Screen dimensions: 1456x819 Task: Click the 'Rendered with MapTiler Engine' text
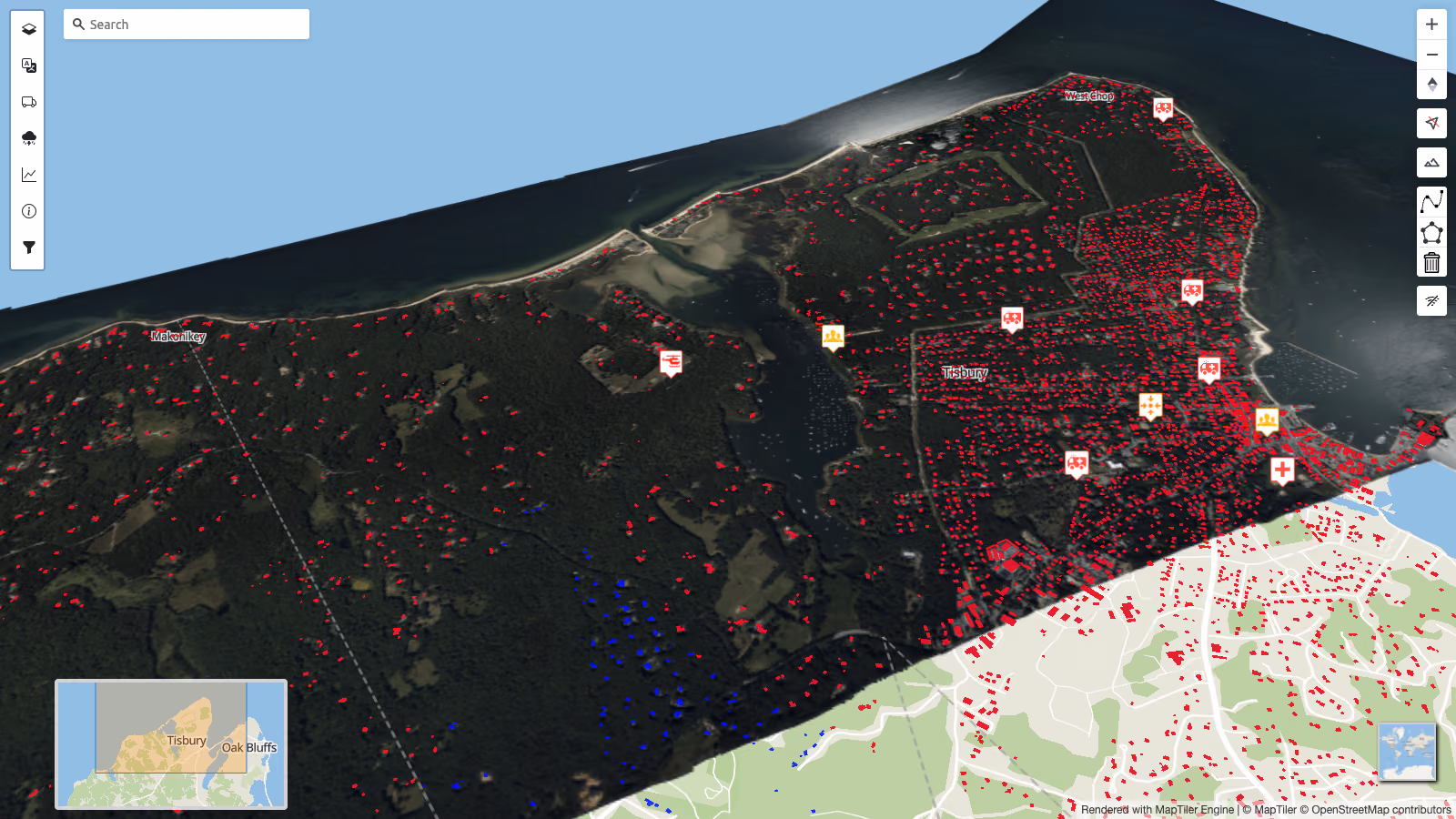[x=1158, y=810]
